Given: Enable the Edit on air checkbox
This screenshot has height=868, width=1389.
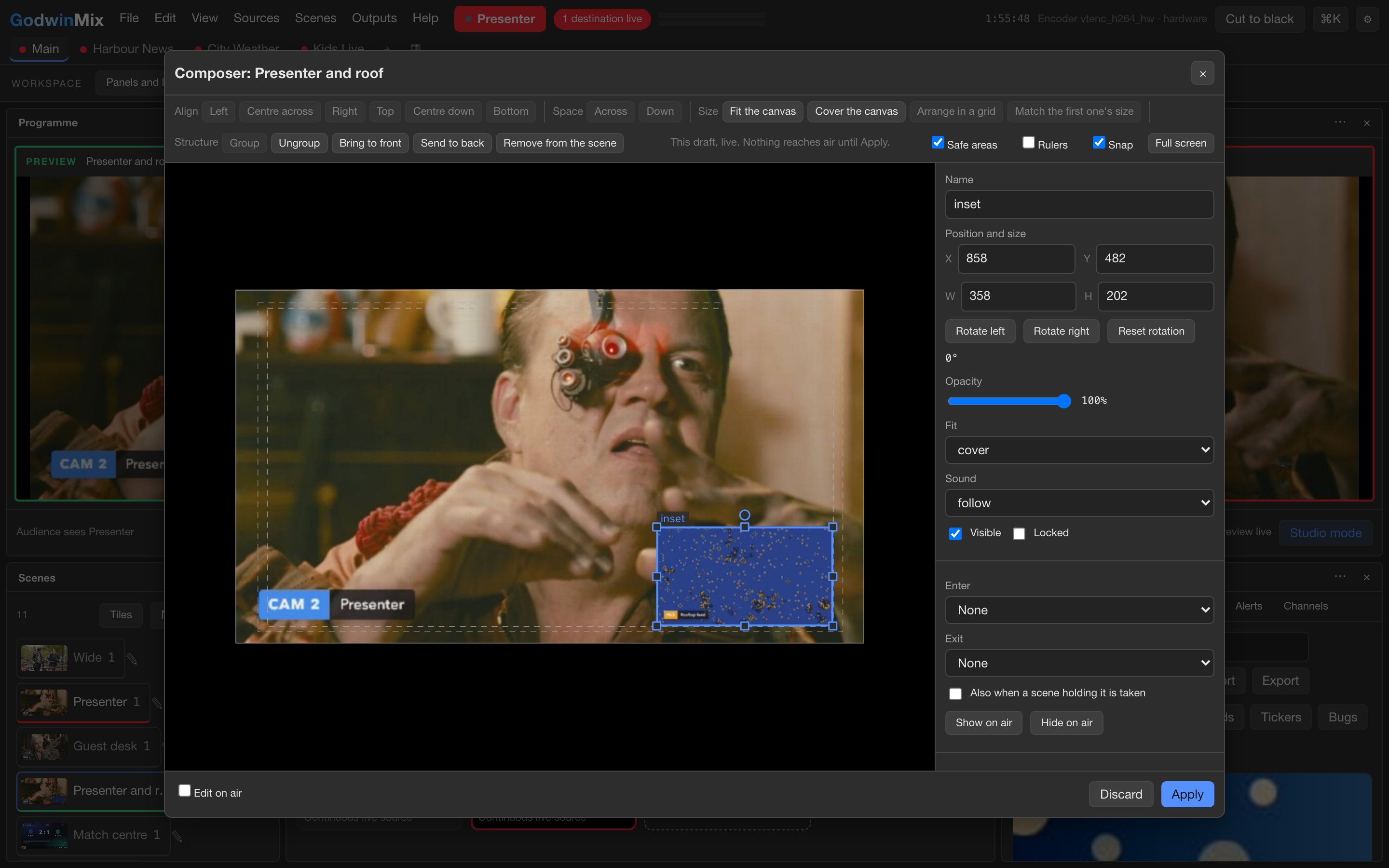Looking at the screenshot, I should pyautogui.click(x=184, y=790).
